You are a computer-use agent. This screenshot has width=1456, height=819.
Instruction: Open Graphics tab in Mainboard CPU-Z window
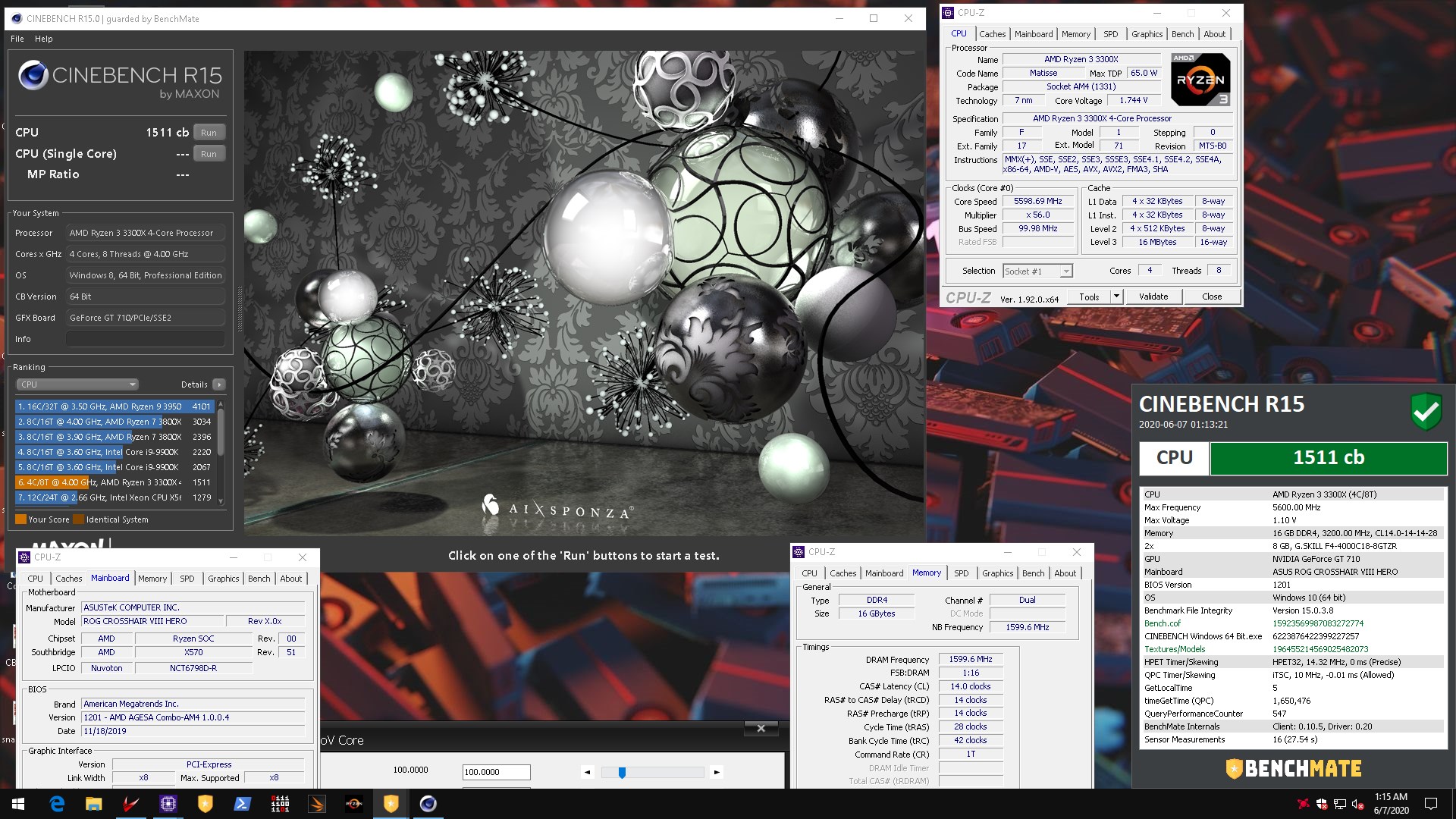tap(224, 579)
